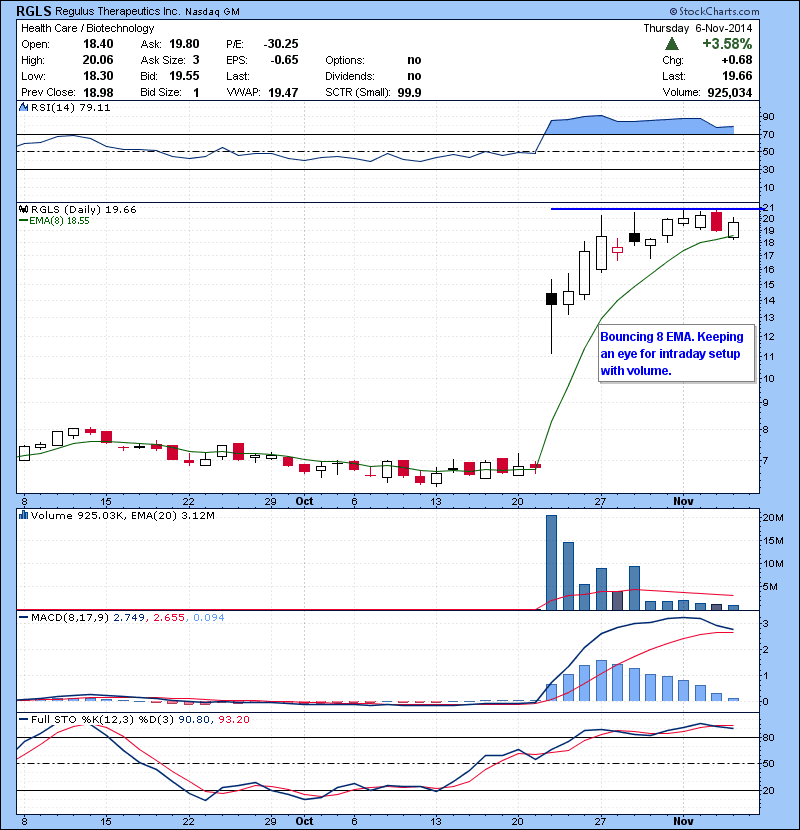Click the volume bars icon beside Volume label

click(23, 515)
